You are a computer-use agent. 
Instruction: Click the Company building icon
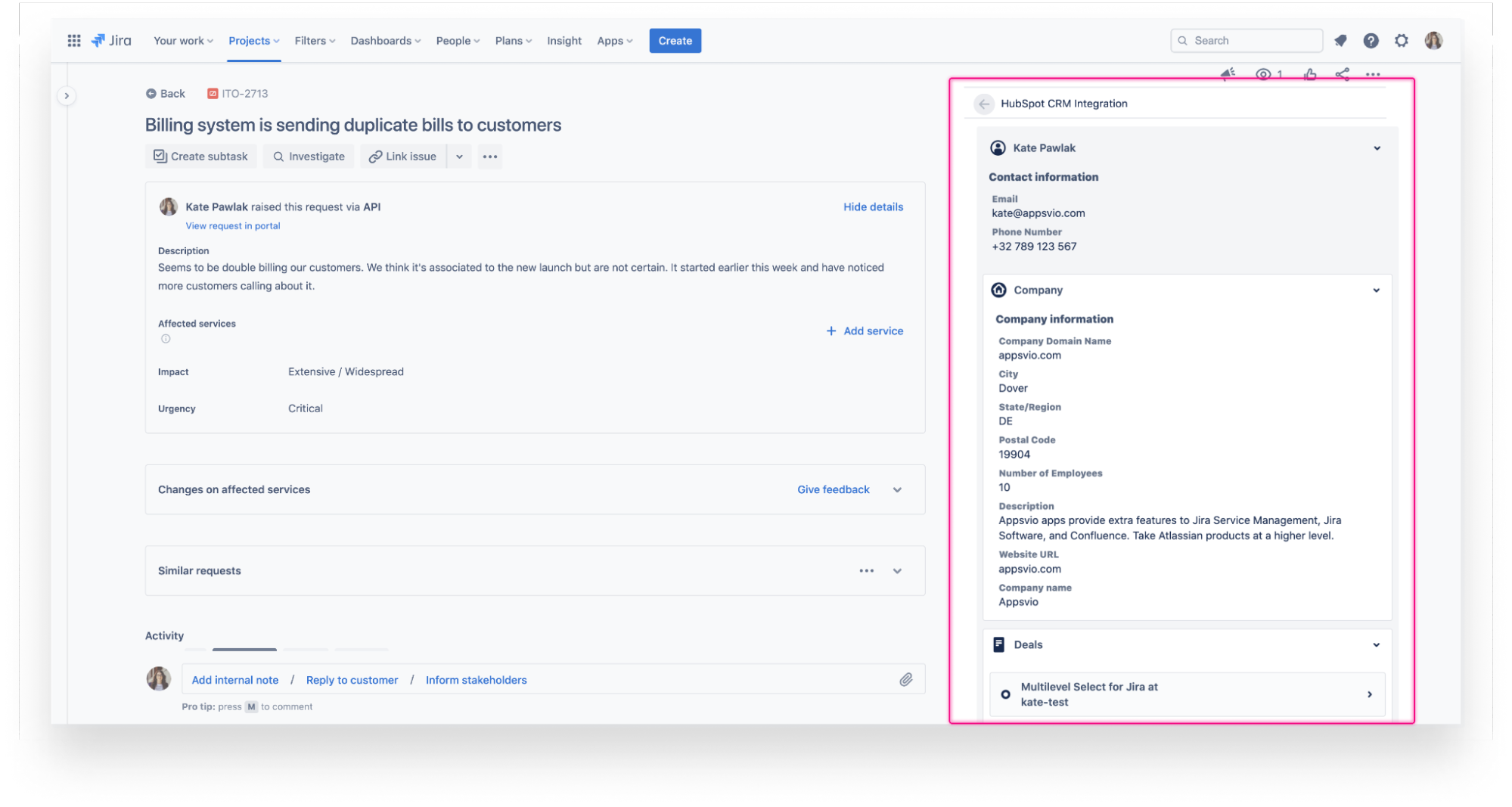998,290
